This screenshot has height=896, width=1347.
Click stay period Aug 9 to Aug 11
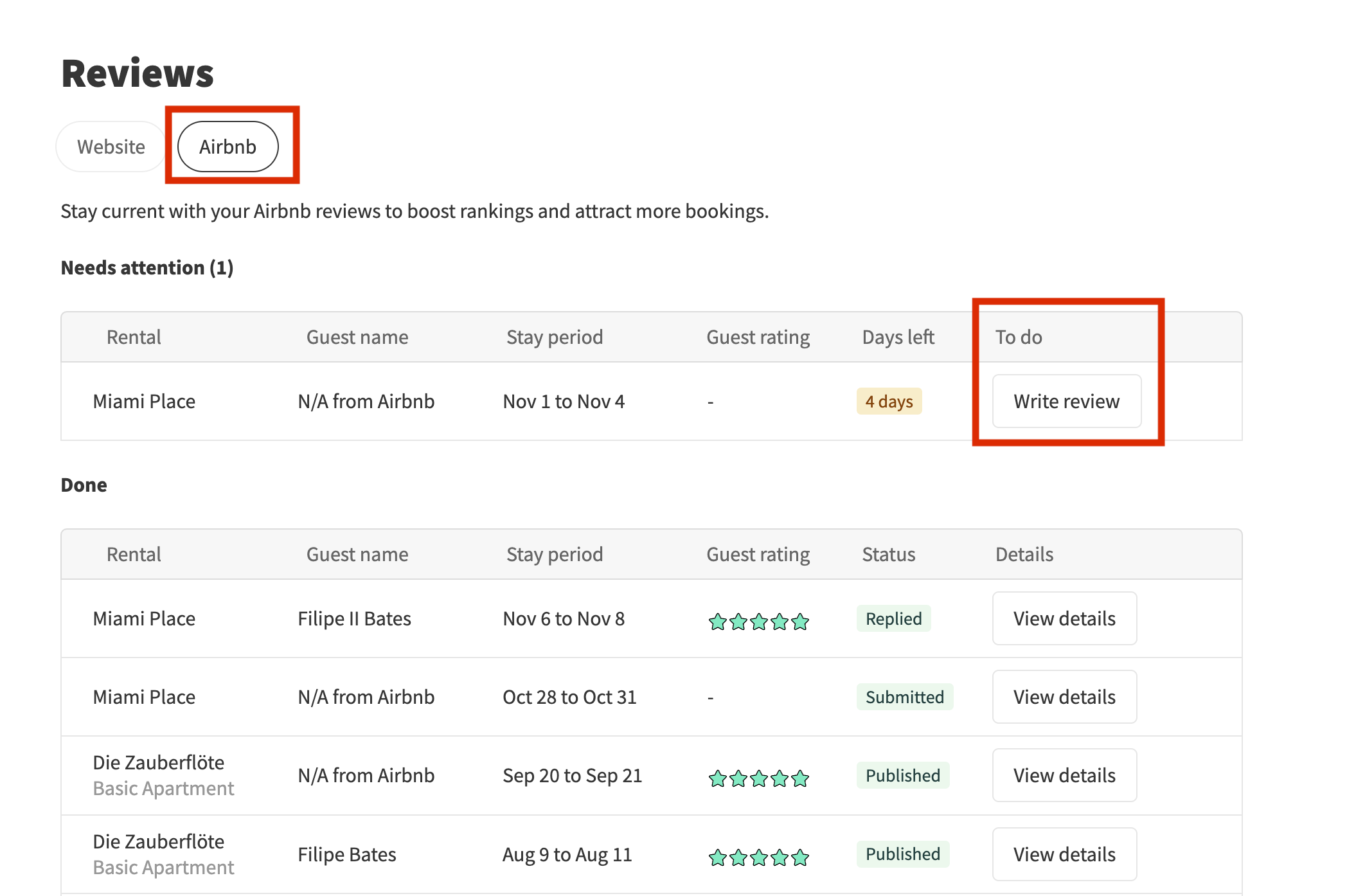click(567, 854)
